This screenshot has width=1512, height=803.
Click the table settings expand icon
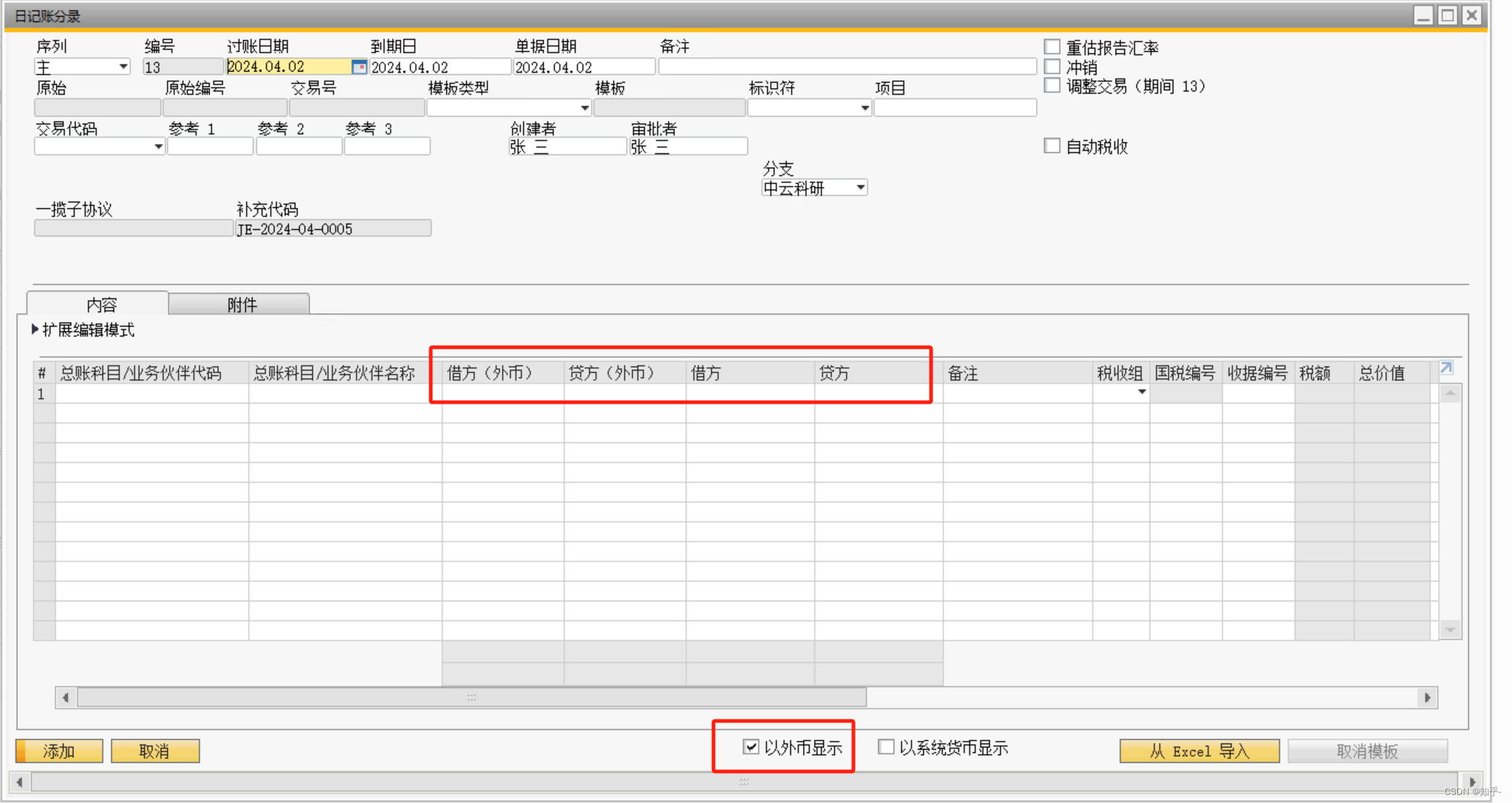[x=1446, y=369]
